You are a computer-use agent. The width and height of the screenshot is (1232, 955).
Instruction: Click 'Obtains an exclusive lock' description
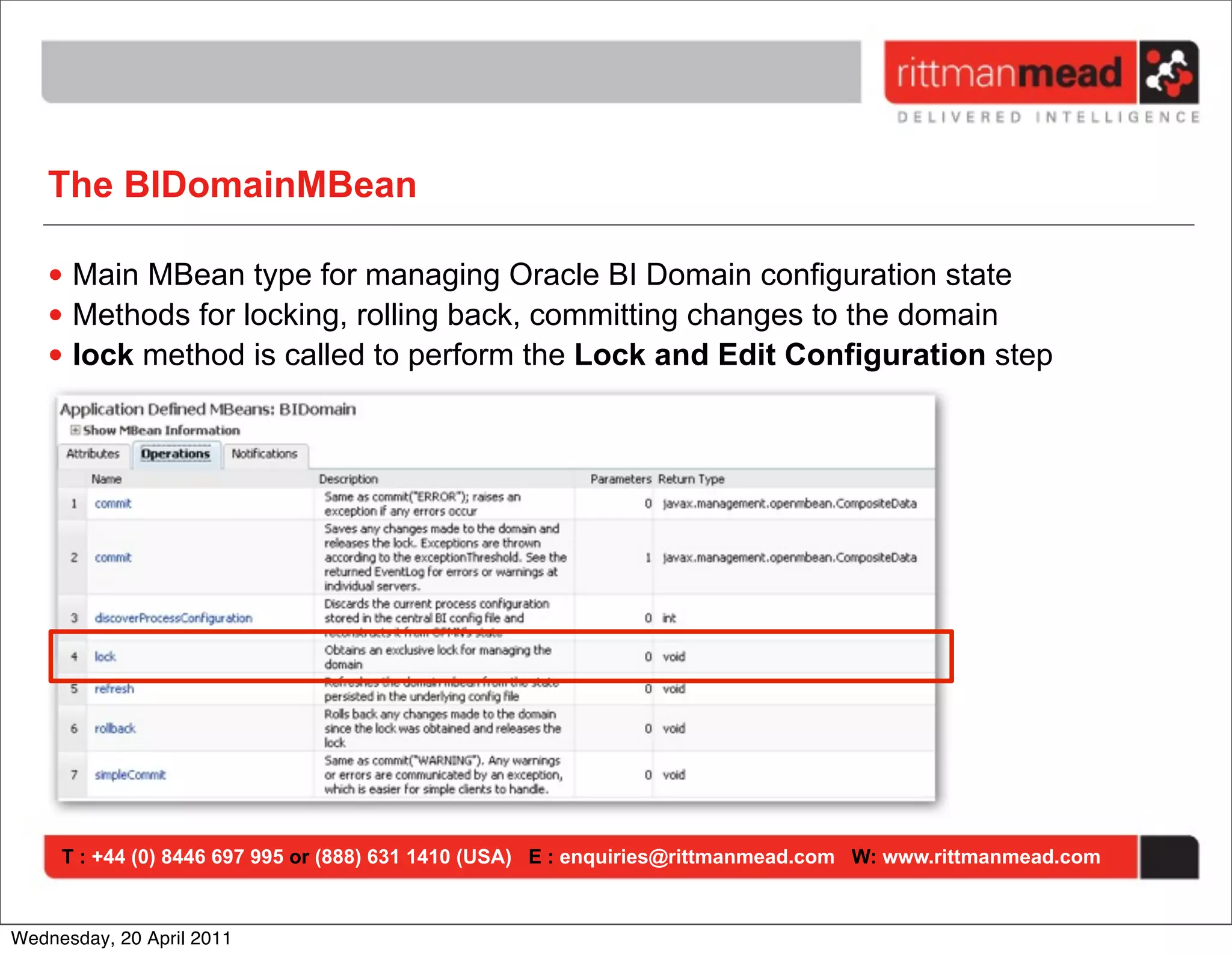[x=437, y=657]
